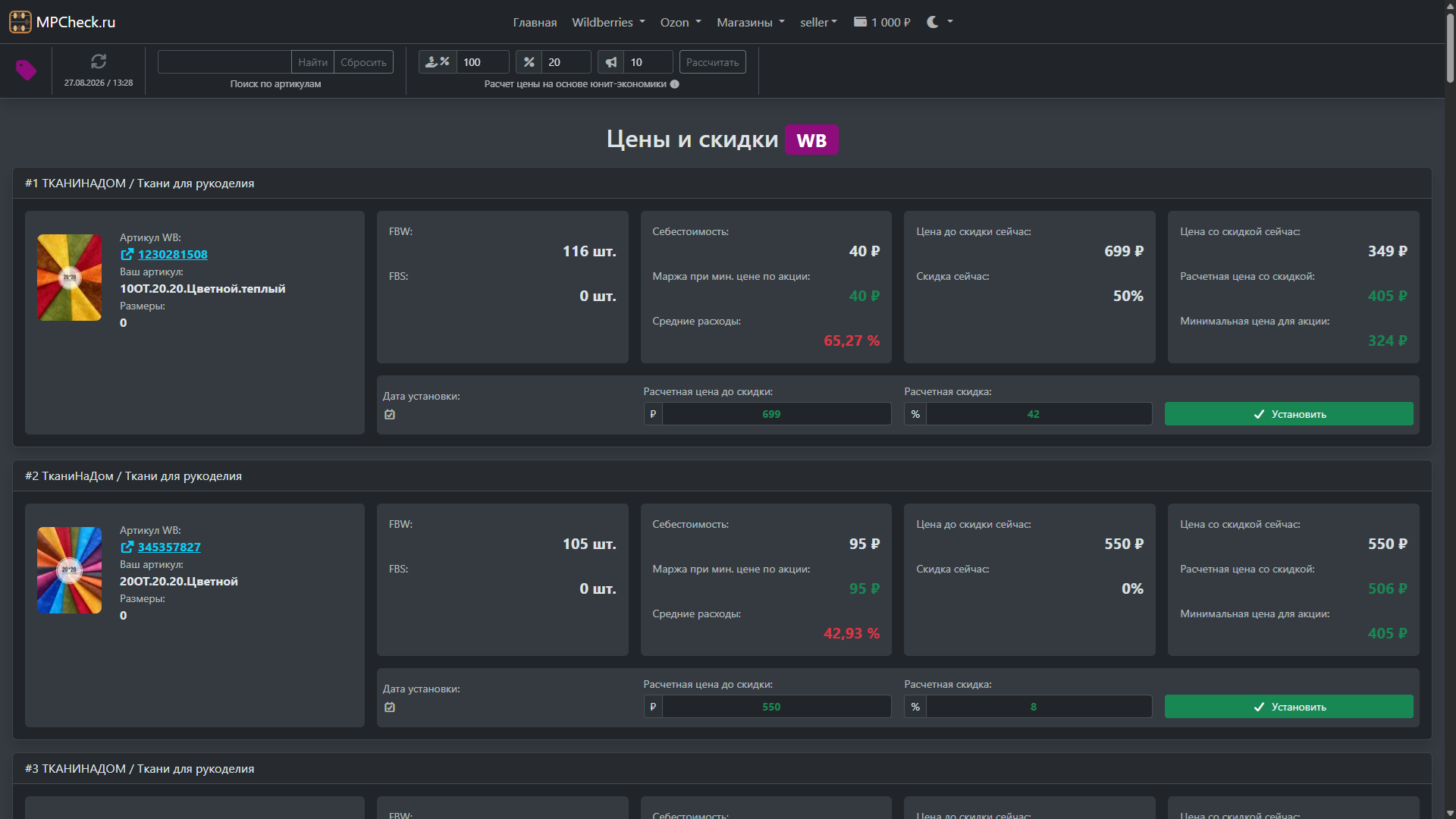Go to the Главная page
The image size is (1456, 819).
click(535, 22)
